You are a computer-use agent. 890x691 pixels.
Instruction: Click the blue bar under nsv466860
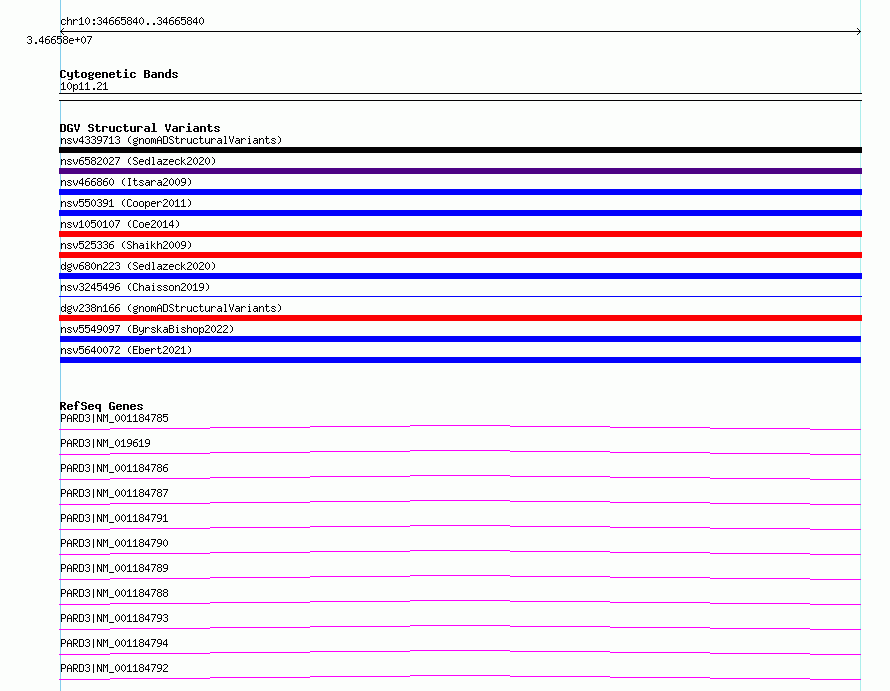460,192
